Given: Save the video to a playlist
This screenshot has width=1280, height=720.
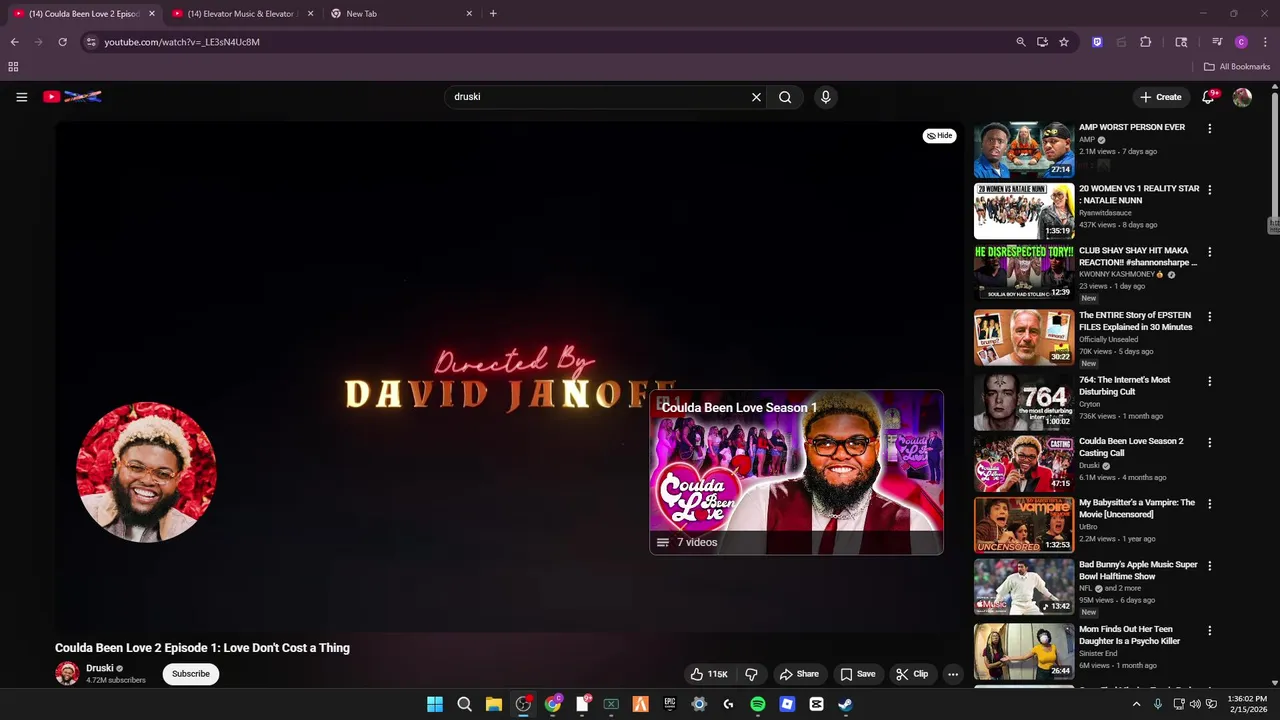Looking at the screenshot, I should [858, 674].
